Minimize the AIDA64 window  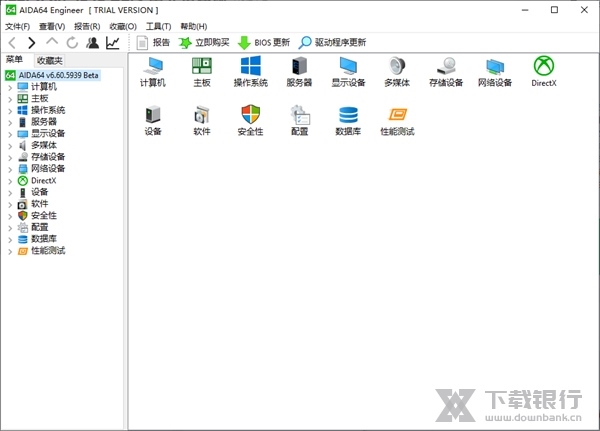(525, 10)
